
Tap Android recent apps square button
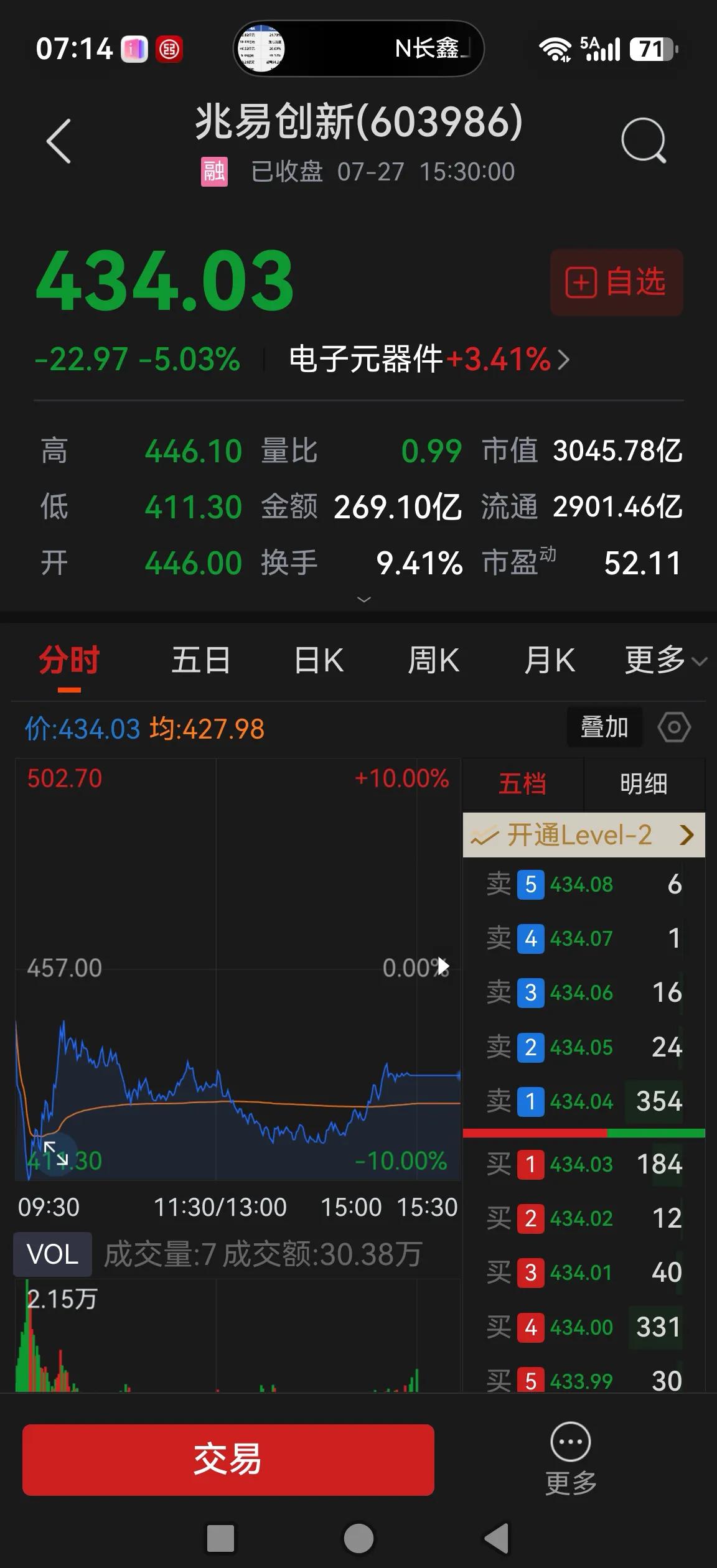click(x=220, y=1539)
